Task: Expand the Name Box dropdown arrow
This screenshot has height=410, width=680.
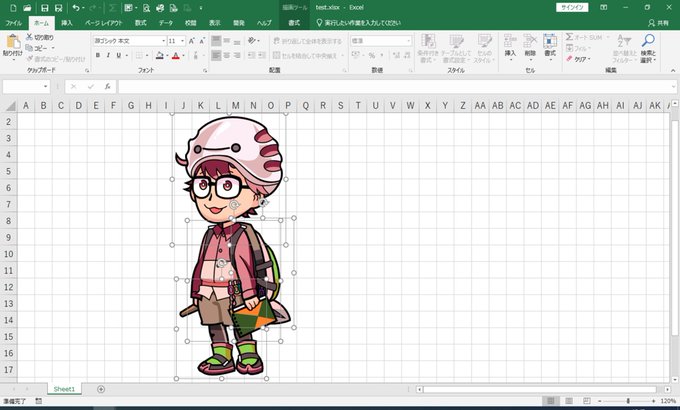Action: pos(45,86)
